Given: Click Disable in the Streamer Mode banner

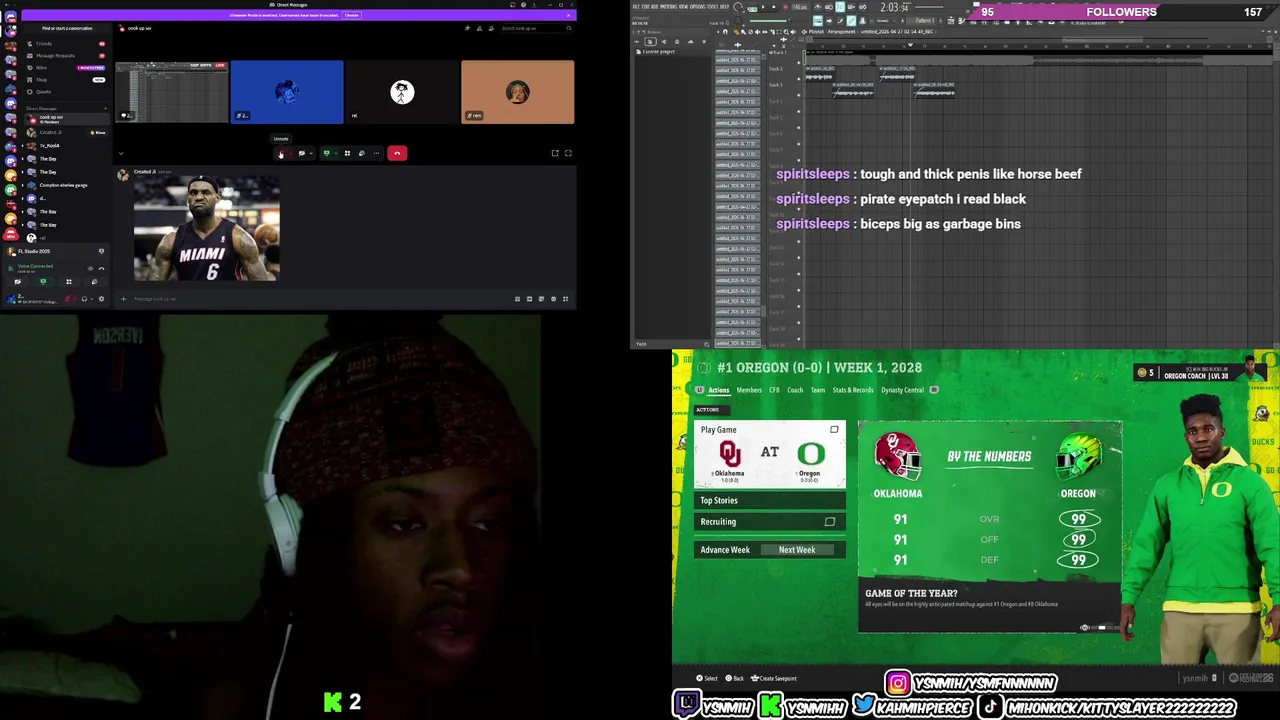Looking at the screenshot, I should pos(351,15).
